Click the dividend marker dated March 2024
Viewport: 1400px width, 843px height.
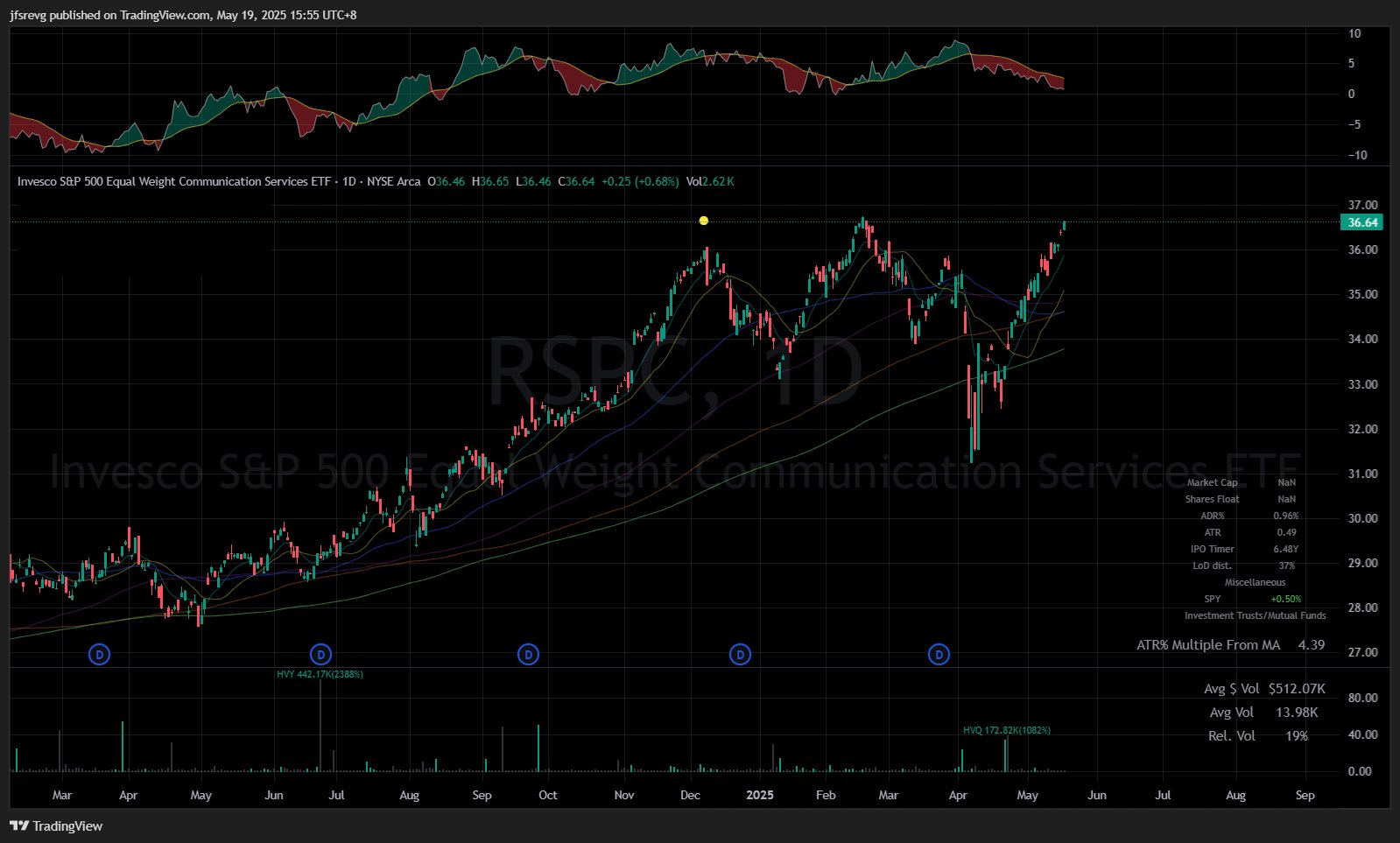click(100, 654)
